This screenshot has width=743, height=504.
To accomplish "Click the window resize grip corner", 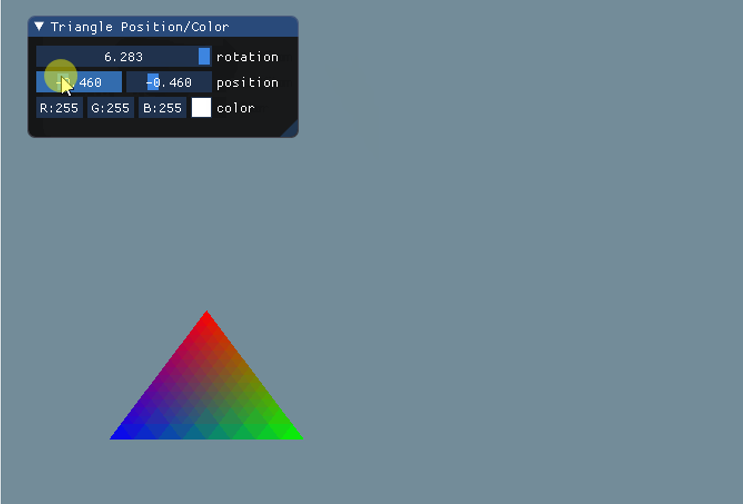I will tap(290, 130).
